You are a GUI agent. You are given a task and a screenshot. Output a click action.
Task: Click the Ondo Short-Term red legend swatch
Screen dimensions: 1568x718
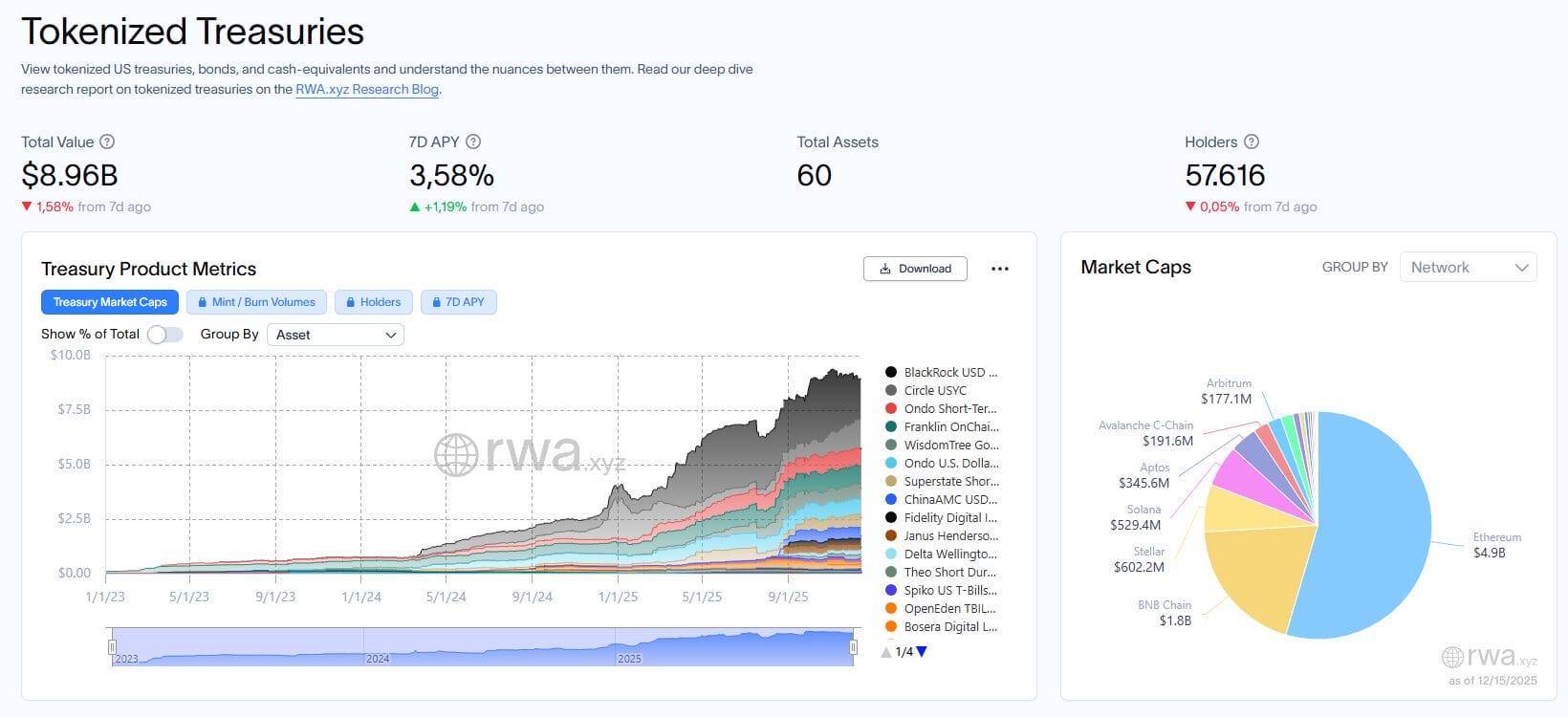(x=891, y=409)
